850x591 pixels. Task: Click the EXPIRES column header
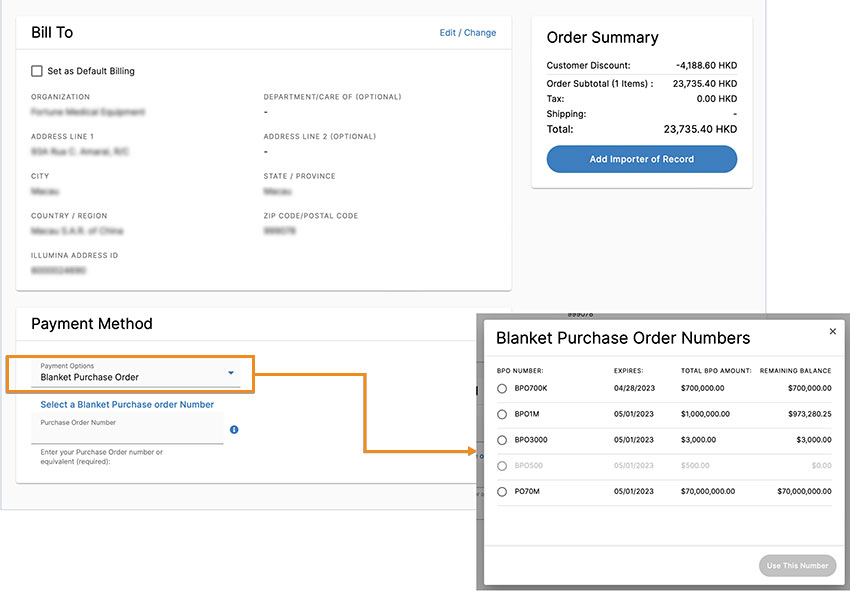tap(628, 371)
